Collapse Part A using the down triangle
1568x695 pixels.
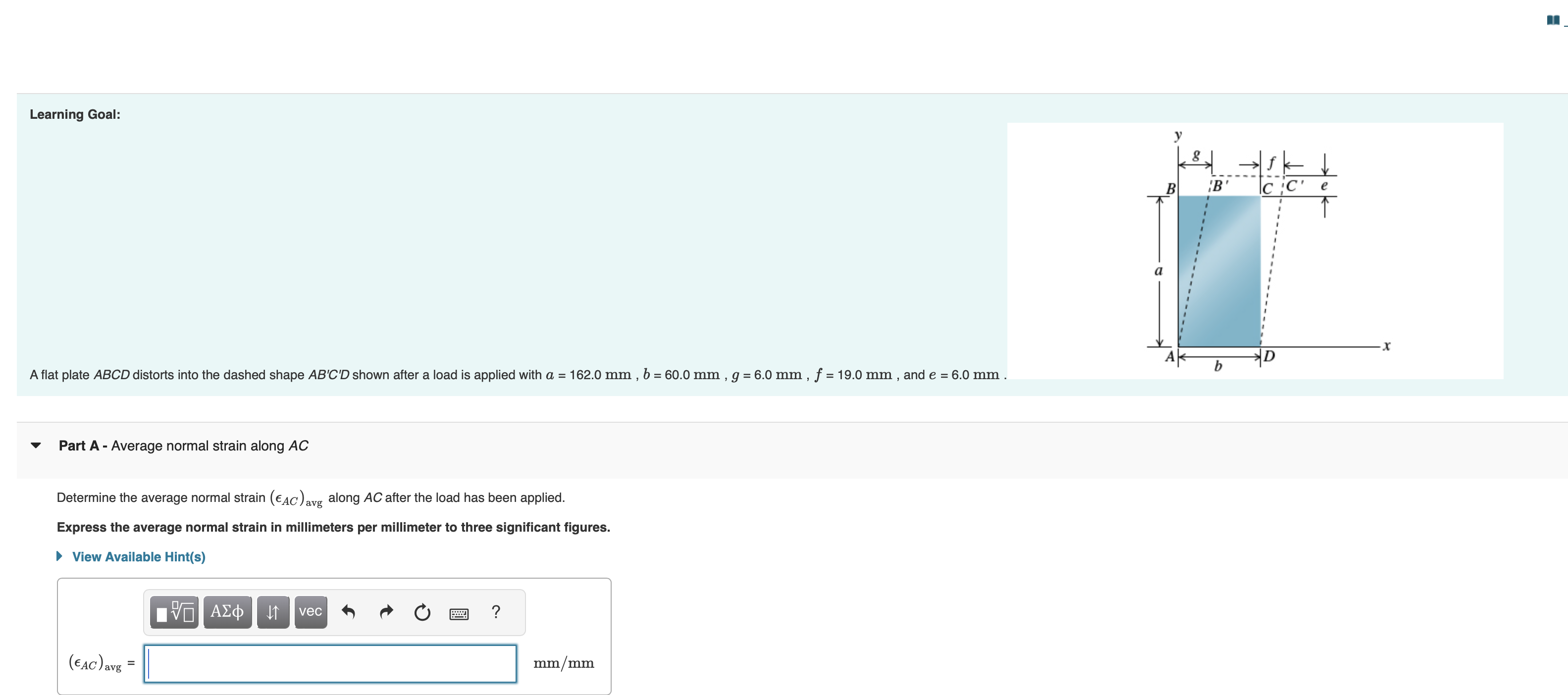point(36,446)
